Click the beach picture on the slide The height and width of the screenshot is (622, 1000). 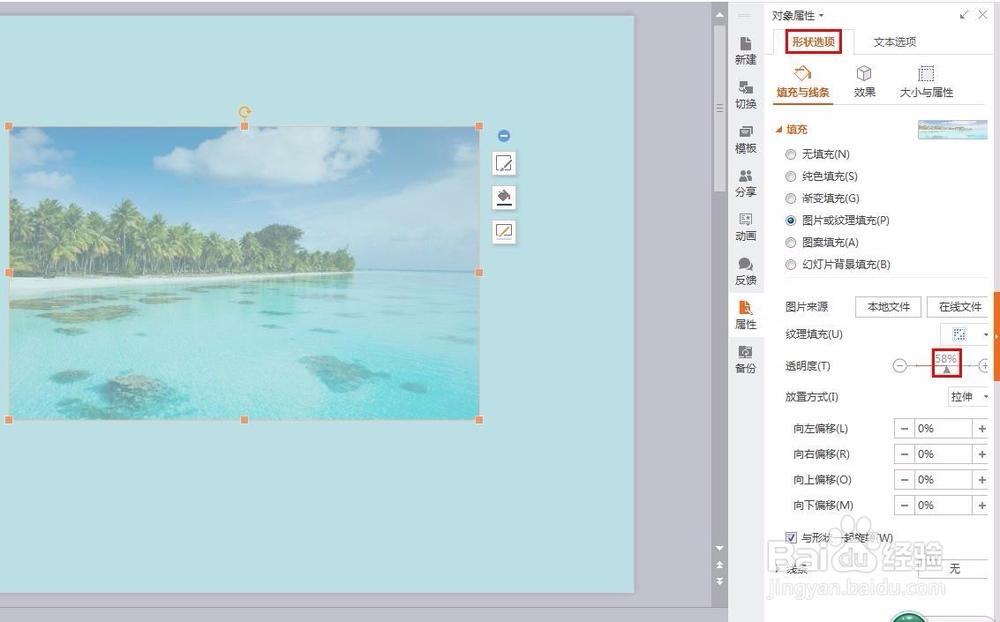(x=244, y=273)
